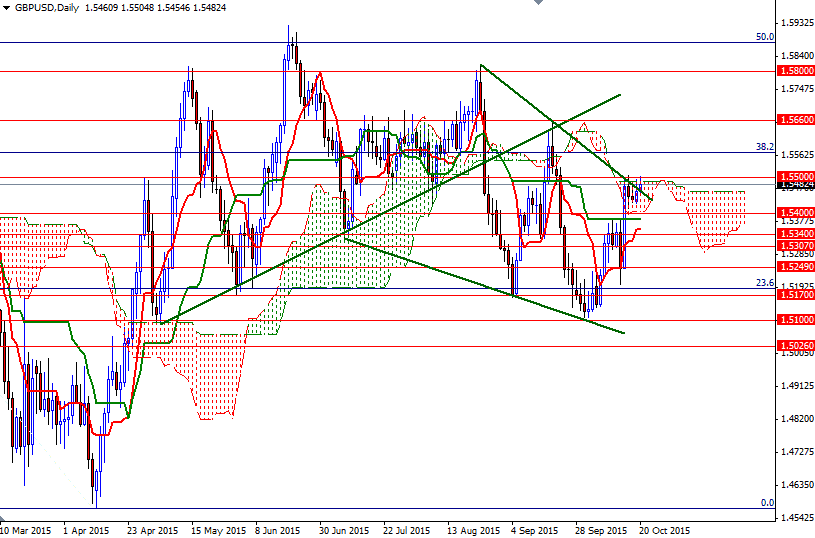The width and height of the screenshot is (815, 538).
Task: Click the 1.5100 red price tag
Action: [795, 320]
